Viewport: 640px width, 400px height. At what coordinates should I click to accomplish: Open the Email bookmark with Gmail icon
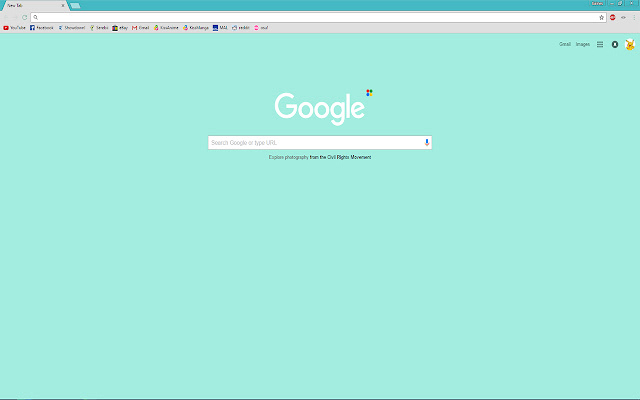tap(140, 28)
